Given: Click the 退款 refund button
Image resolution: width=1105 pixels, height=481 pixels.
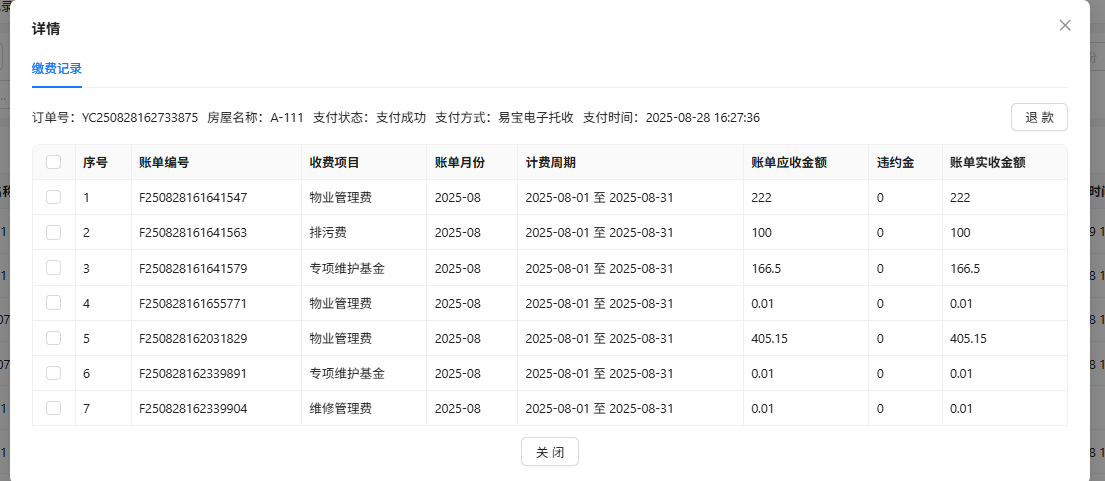Looking at the screenshot, I should point(1039,117).
